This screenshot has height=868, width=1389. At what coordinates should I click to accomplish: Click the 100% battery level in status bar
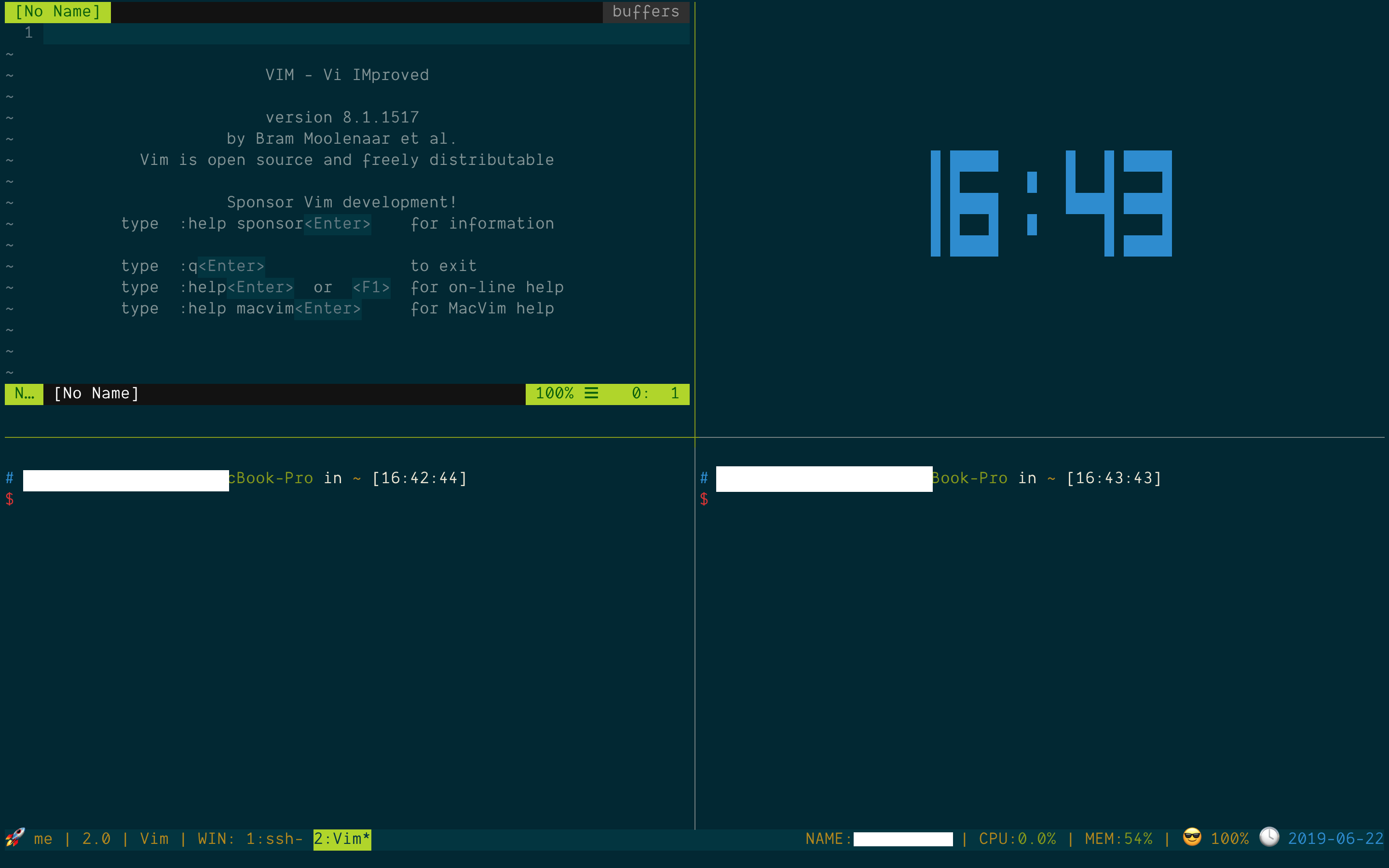1230,839
